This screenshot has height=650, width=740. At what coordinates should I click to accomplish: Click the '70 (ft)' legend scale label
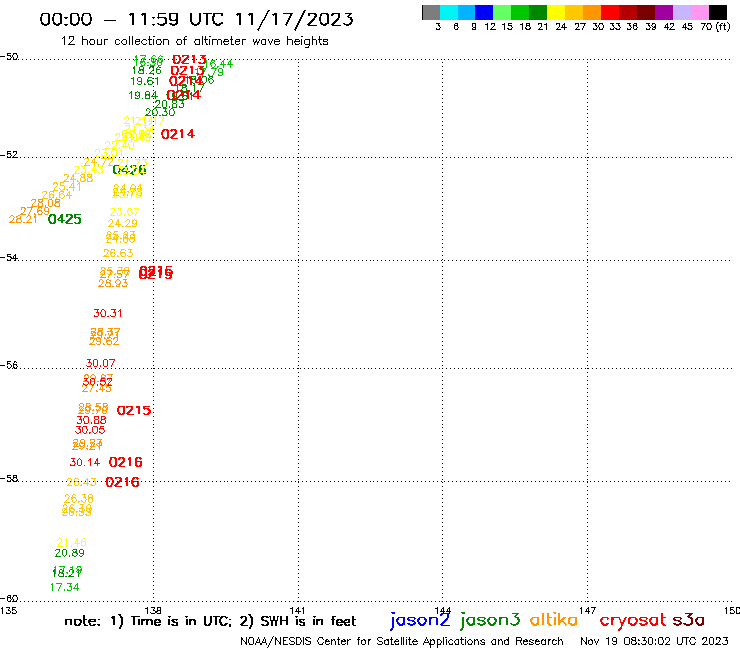(x=715, y=27)
